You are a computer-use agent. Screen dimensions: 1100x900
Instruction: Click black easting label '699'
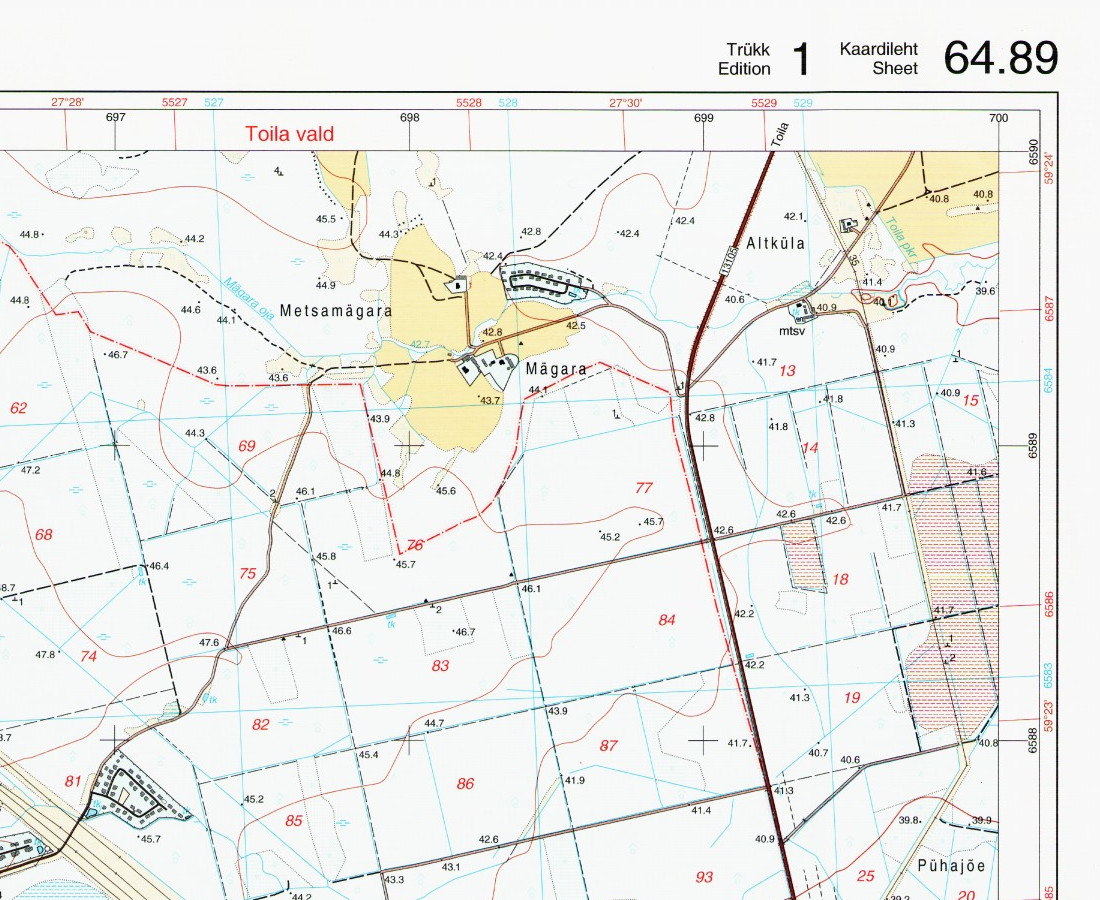pyautogui.click(x=704, y=117)
